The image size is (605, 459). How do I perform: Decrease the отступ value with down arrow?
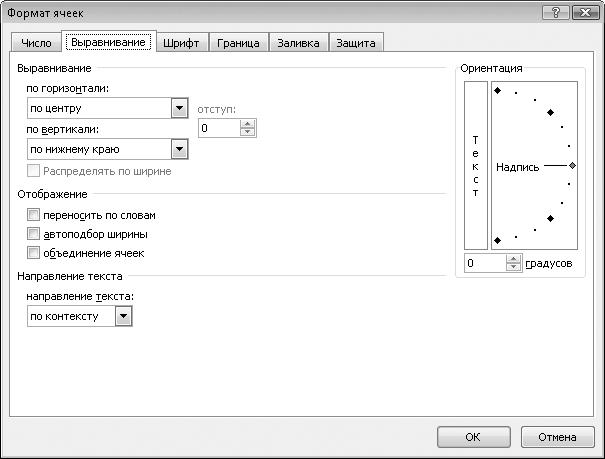point(249,133)
